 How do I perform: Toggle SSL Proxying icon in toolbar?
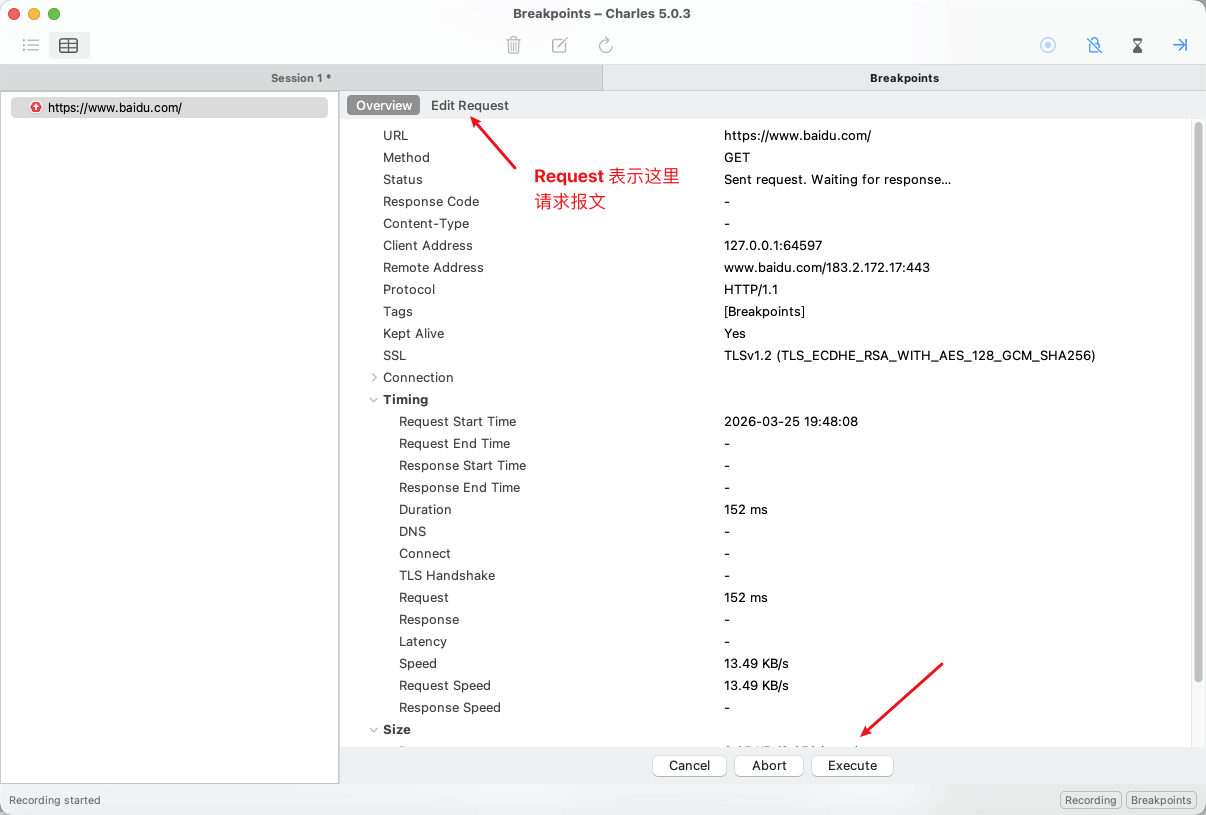tap(1094, 45)
